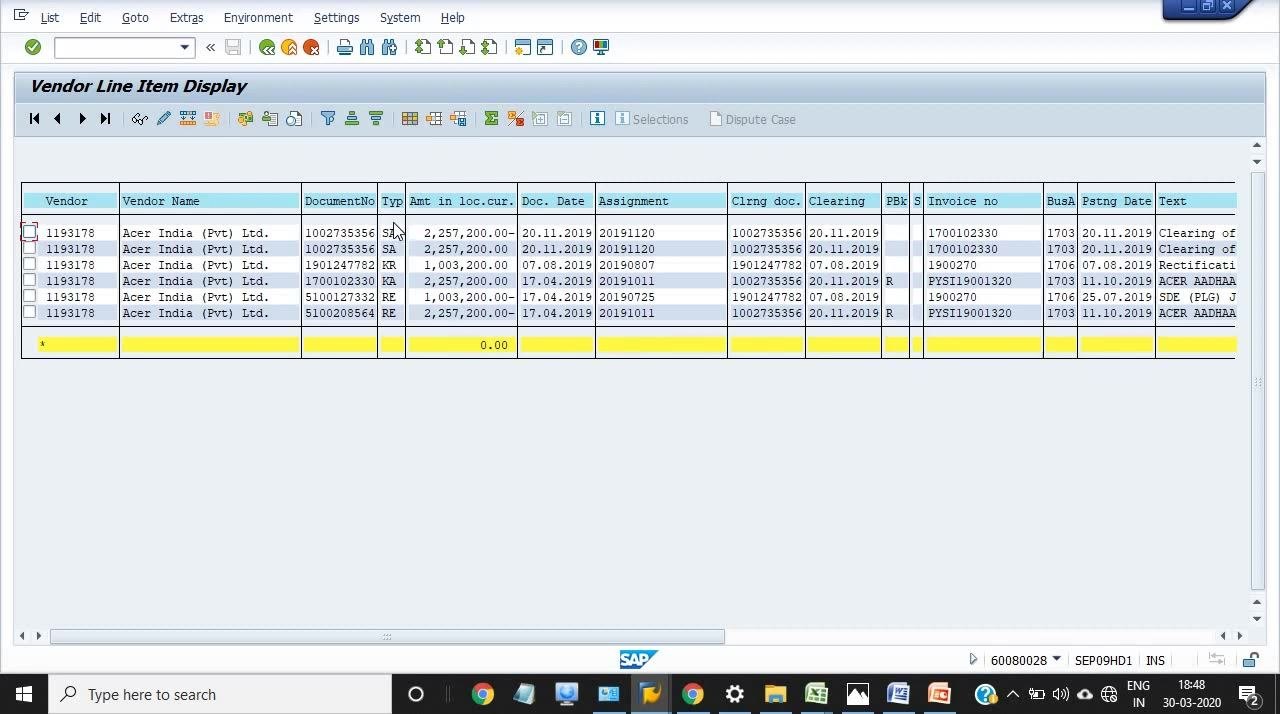Click the Clearing column header

tap(843, 201)
